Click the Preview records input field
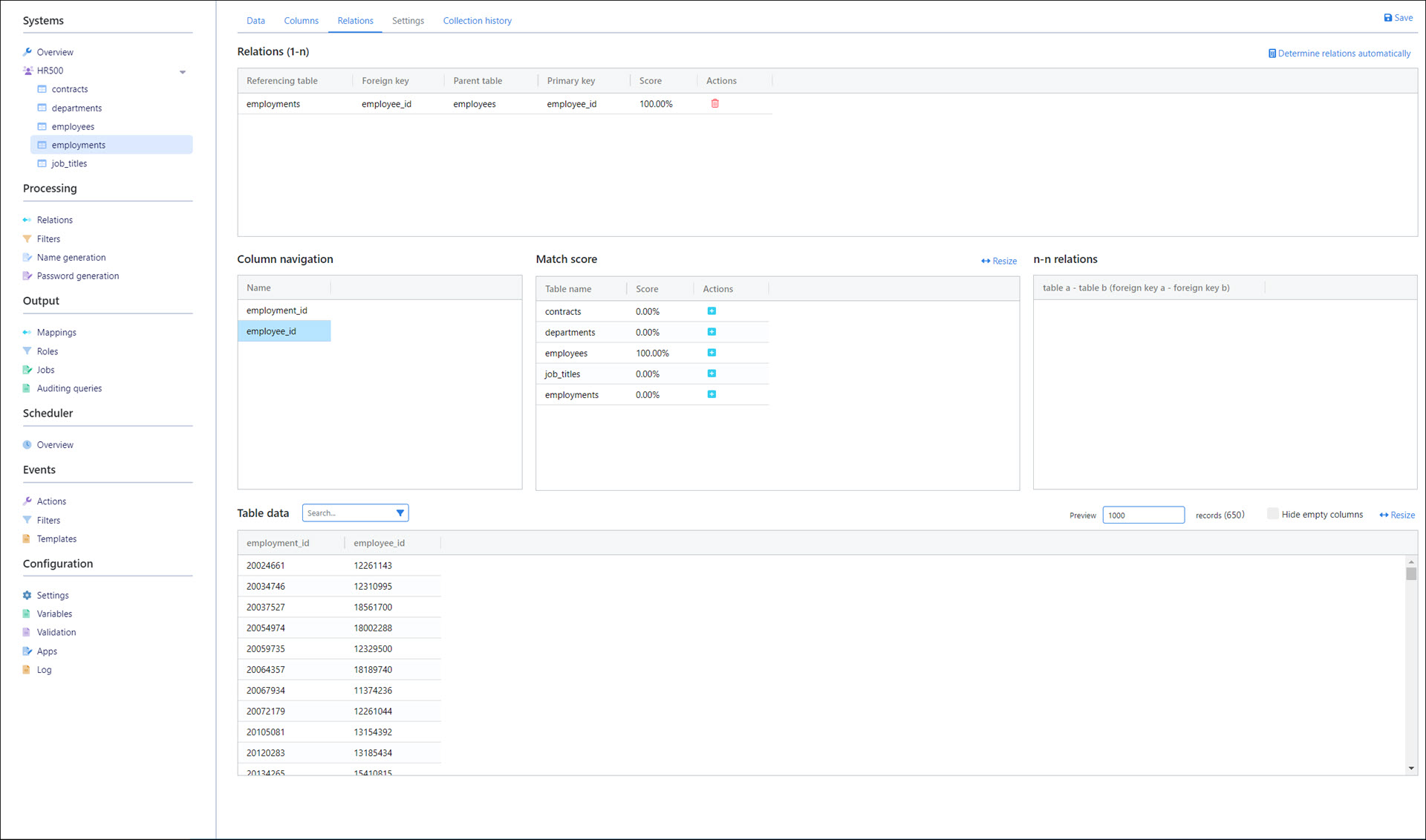1426x840 pixels. click(1142, 515)
